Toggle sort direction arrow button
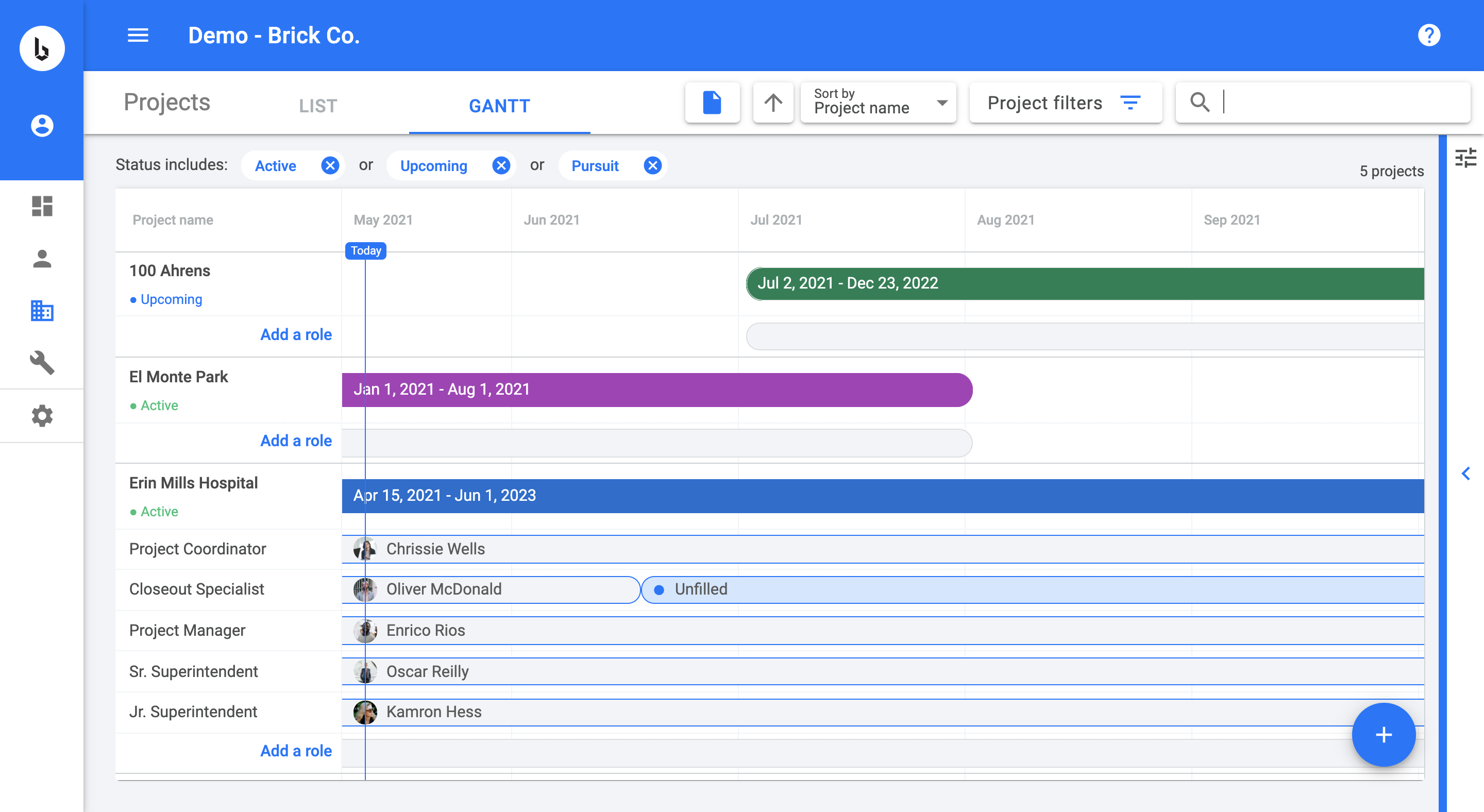Viewport: 1484px width, 812px height. [773, 103]
